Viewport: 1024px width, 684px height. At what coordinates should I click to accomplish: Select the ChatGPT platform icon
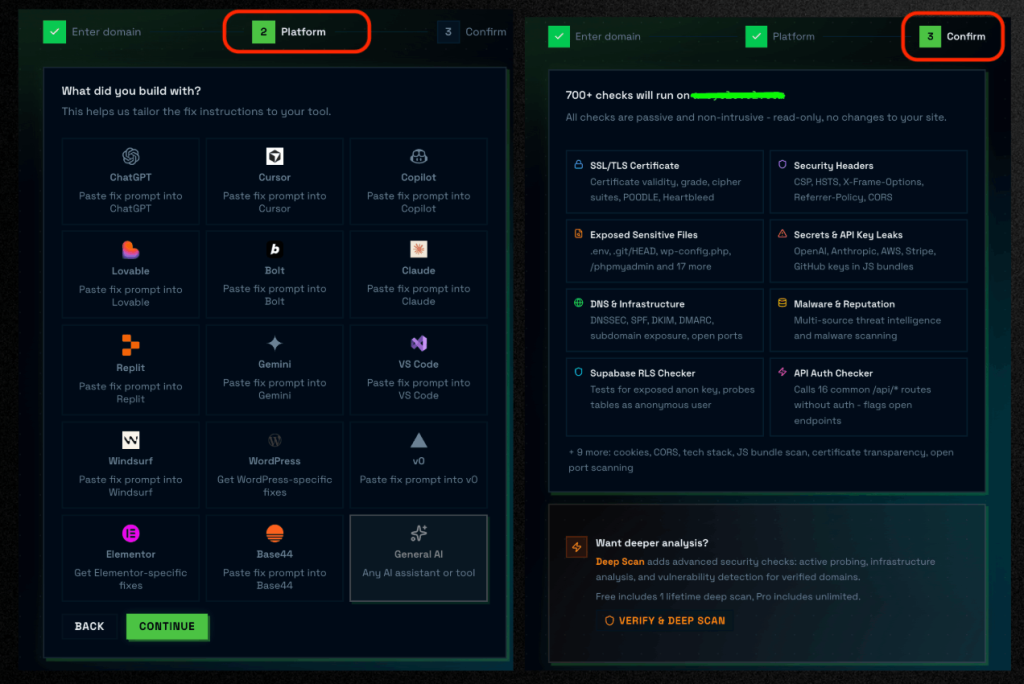point(131,156)
